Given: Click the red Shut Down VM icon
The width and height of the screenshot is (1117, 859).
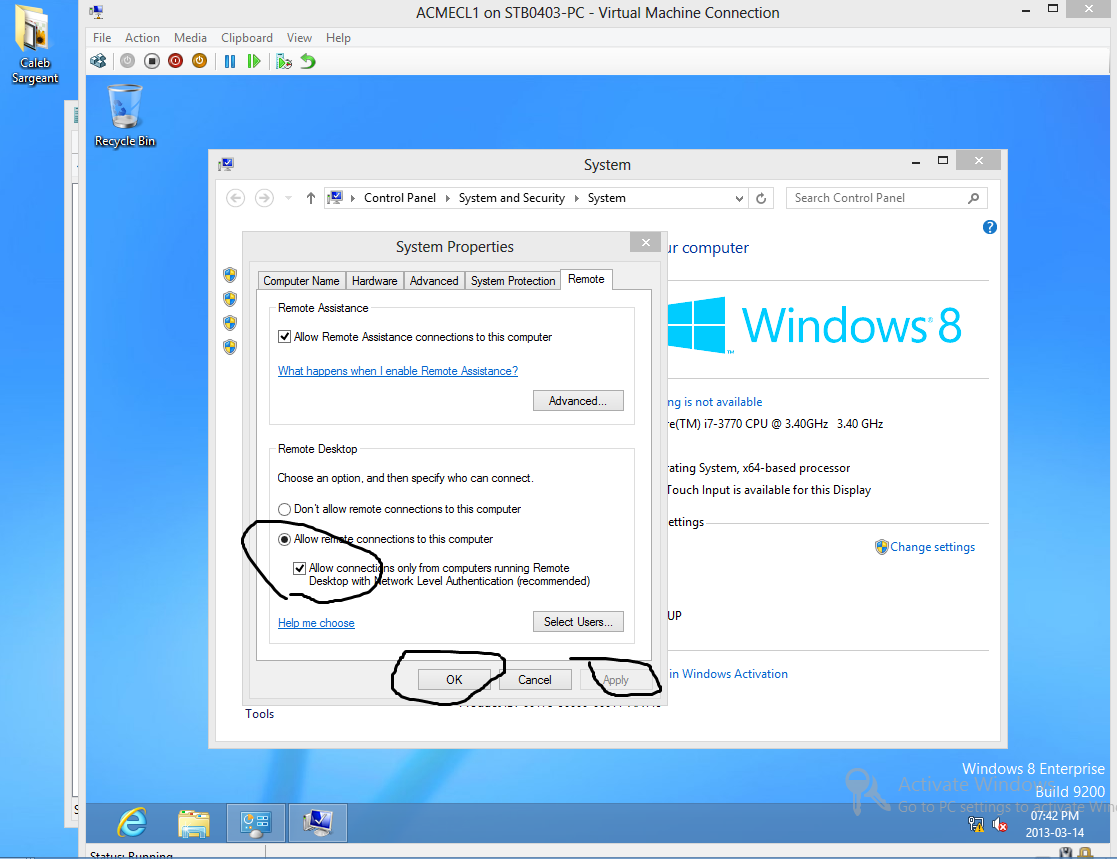Looking at the screenshot, I should tap(175, 61).
